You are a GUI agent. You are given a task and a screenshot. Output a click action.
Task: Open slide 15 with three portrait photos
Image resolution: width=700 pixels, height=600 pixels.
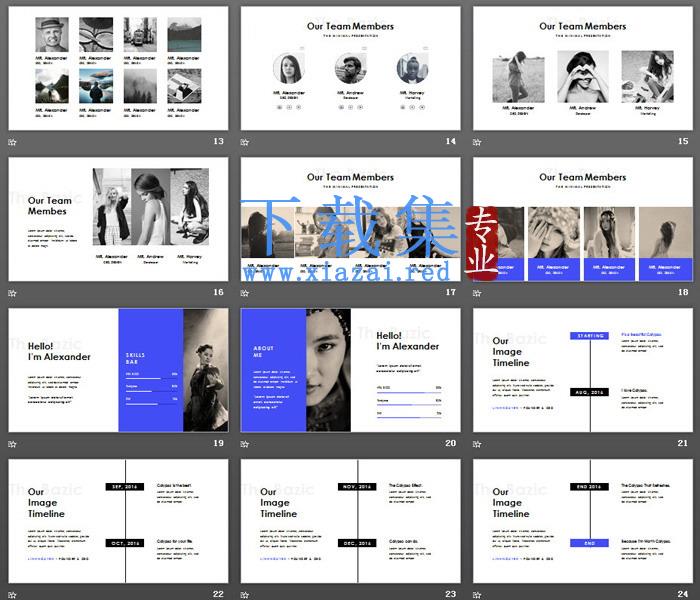click(x=583, y=68)
